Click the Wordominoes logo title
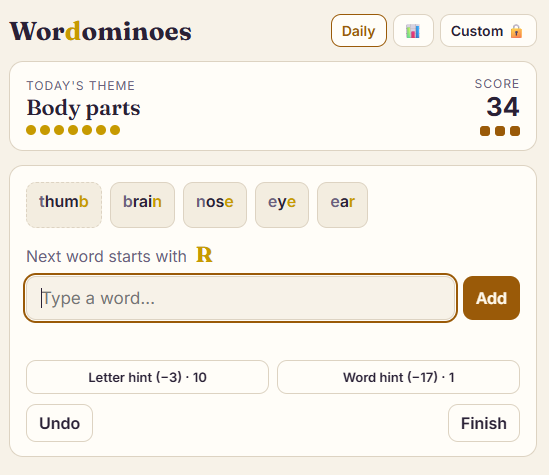The image size is (549, 475). (100, 31)
